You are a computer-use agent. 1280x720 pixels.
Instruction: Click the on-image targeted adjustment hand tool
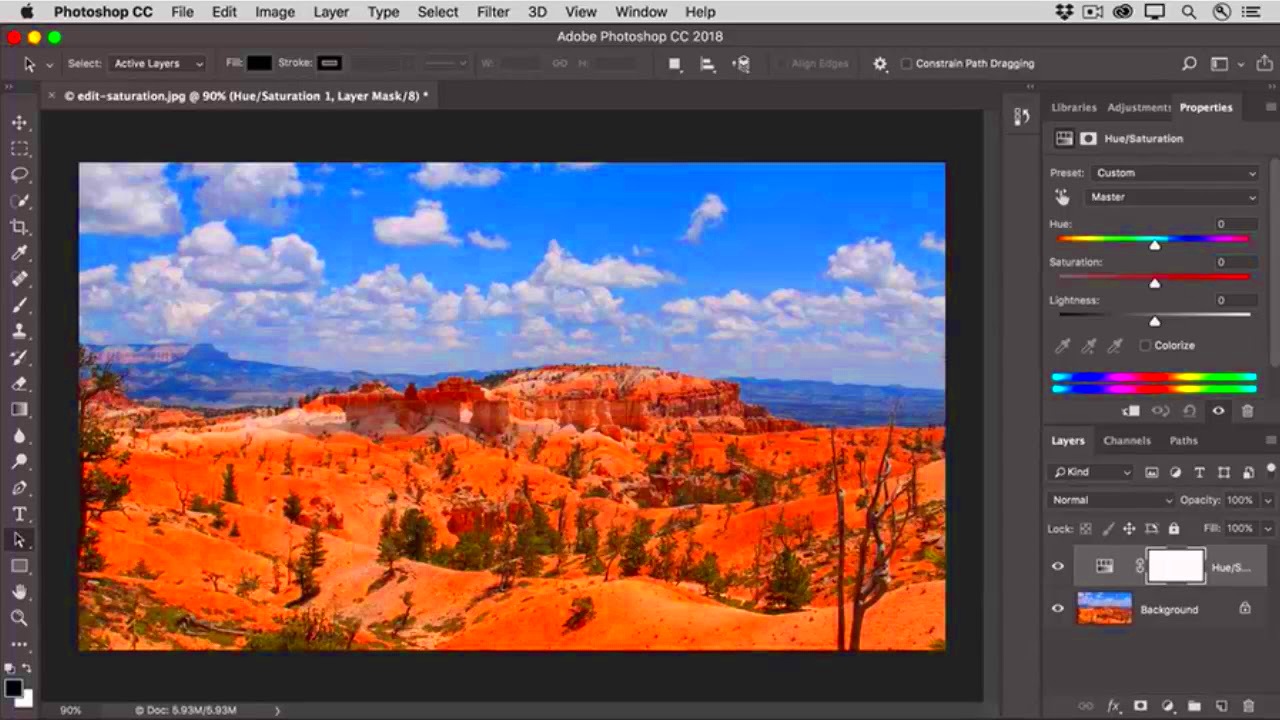point(1062,197)
